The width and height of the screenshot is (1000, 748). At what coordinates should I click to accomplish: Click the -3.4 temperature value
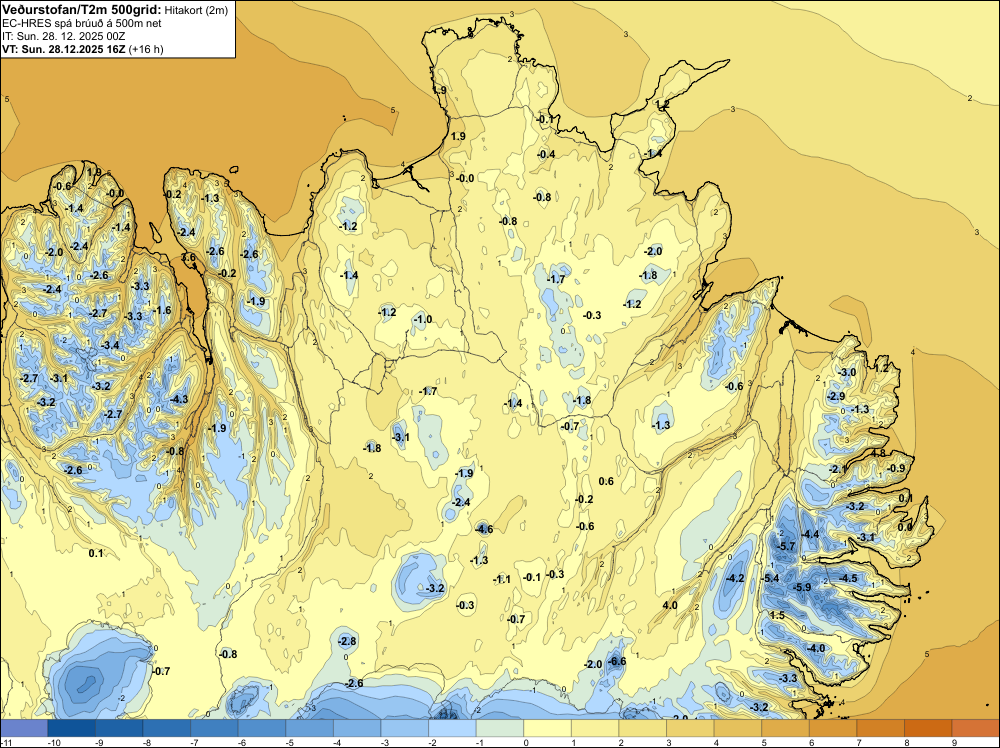(110, 345)
